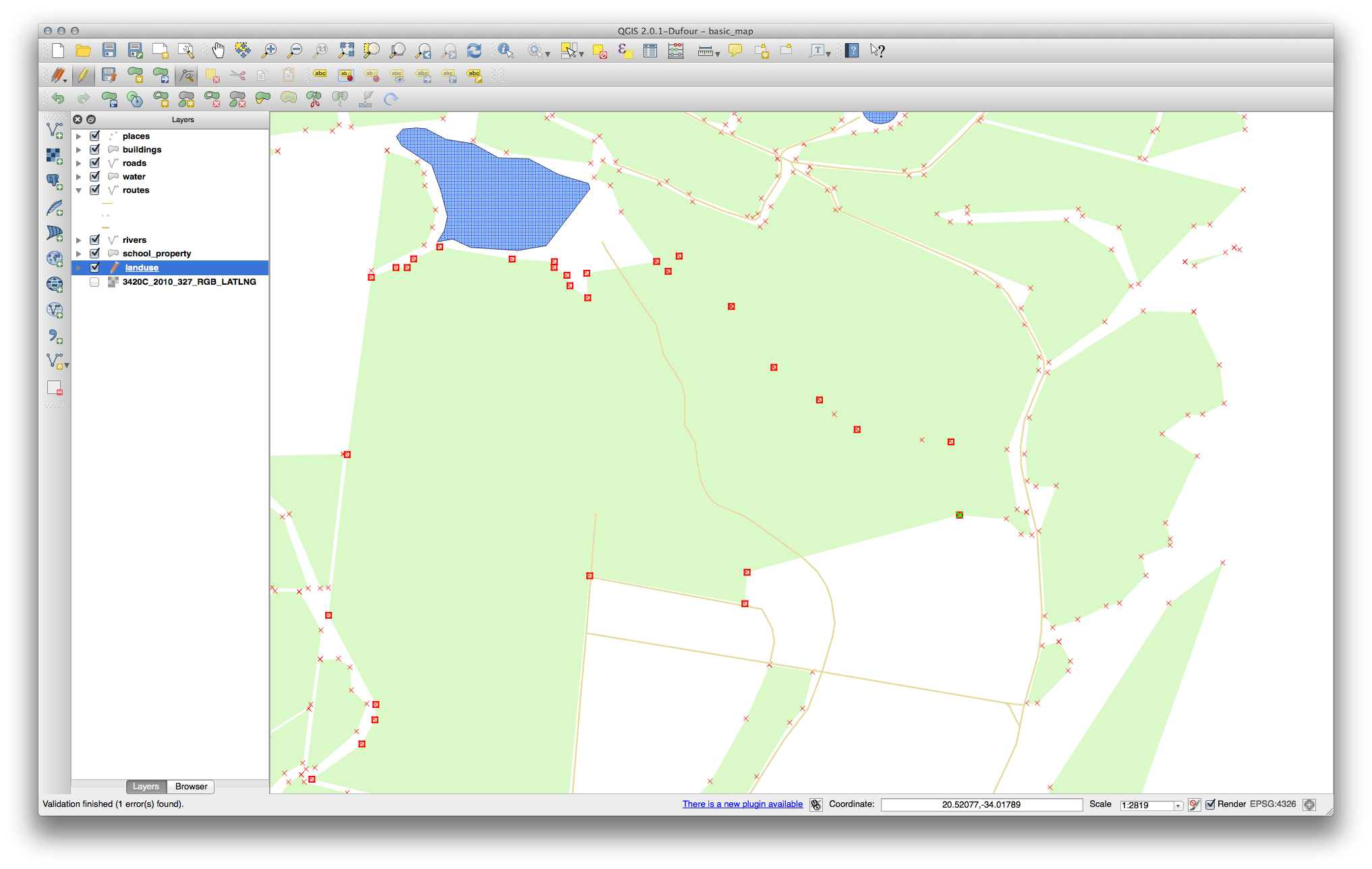Viewport: 1372px width, 869px height.
Task: Switch to the Layers tab
Action: point(146,787)
